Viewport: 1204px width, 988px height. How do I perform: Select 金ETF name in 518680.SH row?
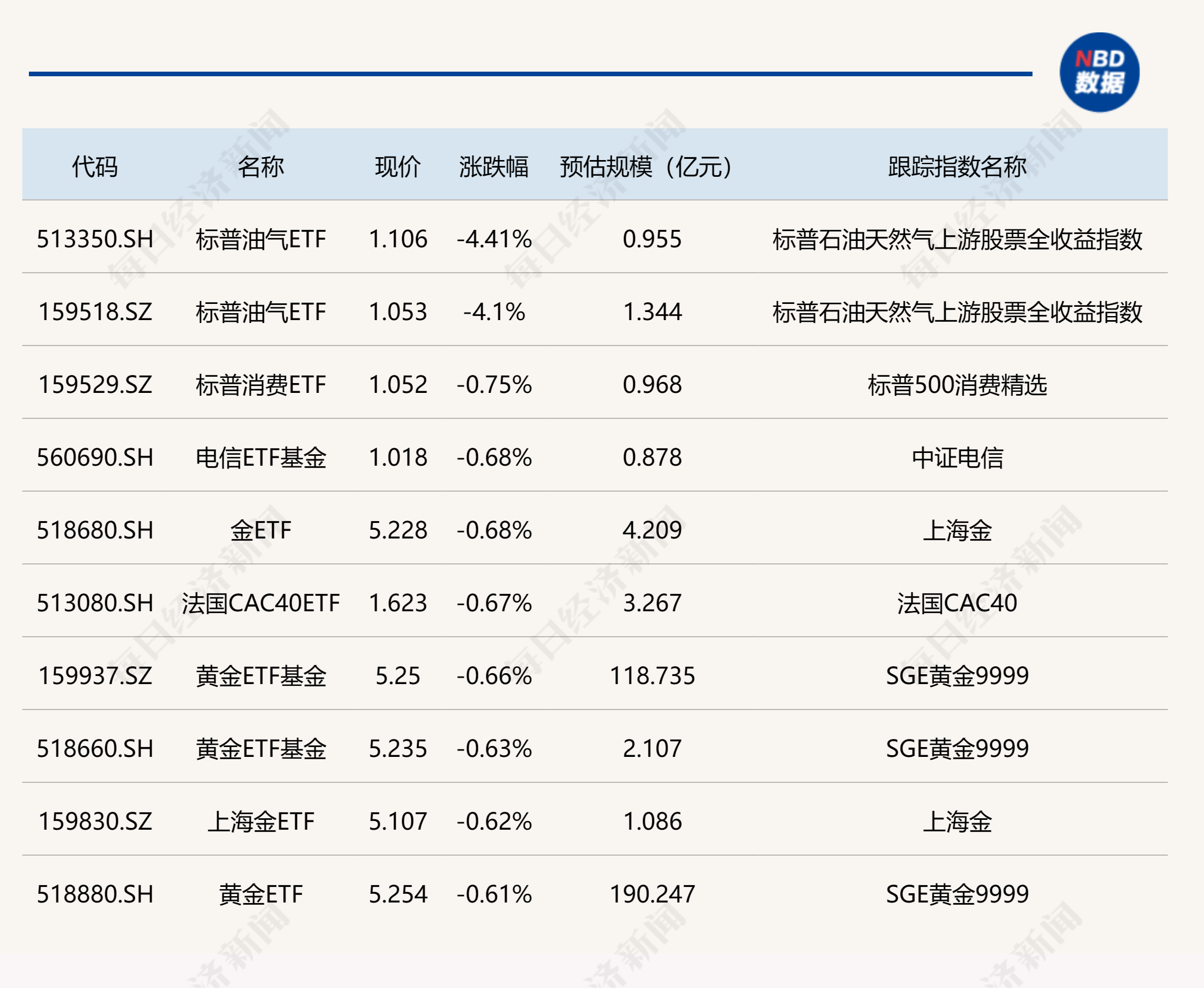261,530
